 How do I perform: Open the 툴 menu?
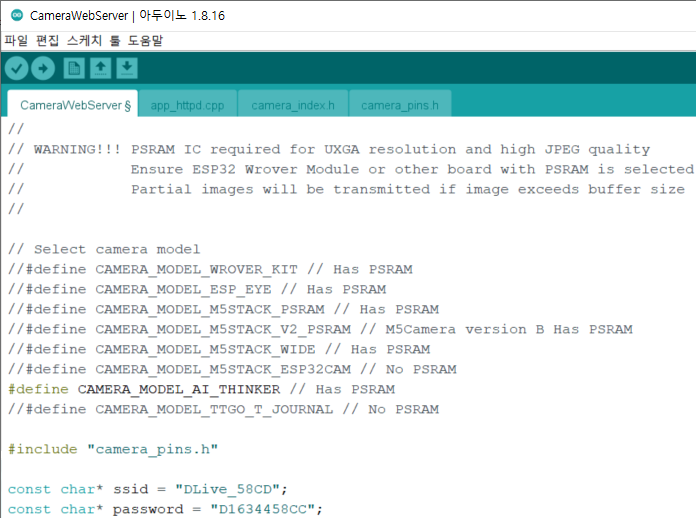pyautogui.click(x=115, y=41)
